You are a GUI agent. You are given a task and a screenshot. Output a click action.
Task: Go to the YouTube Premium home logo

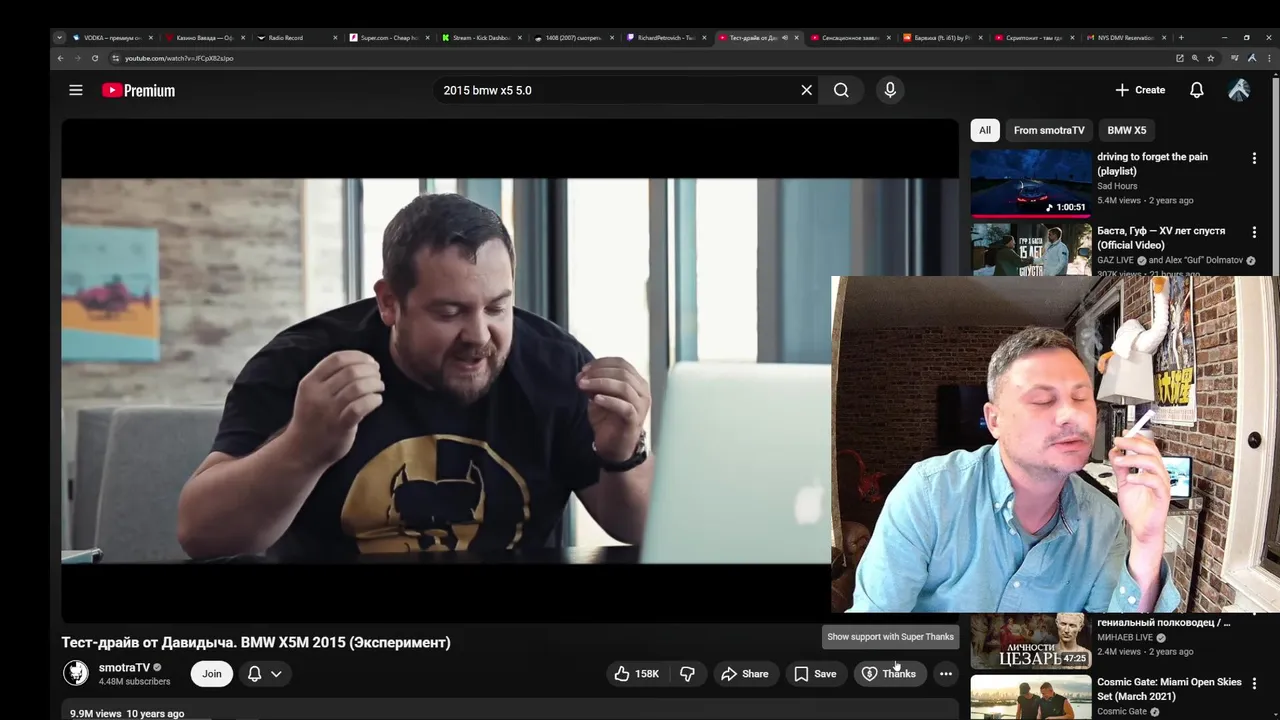click(138, 90)
